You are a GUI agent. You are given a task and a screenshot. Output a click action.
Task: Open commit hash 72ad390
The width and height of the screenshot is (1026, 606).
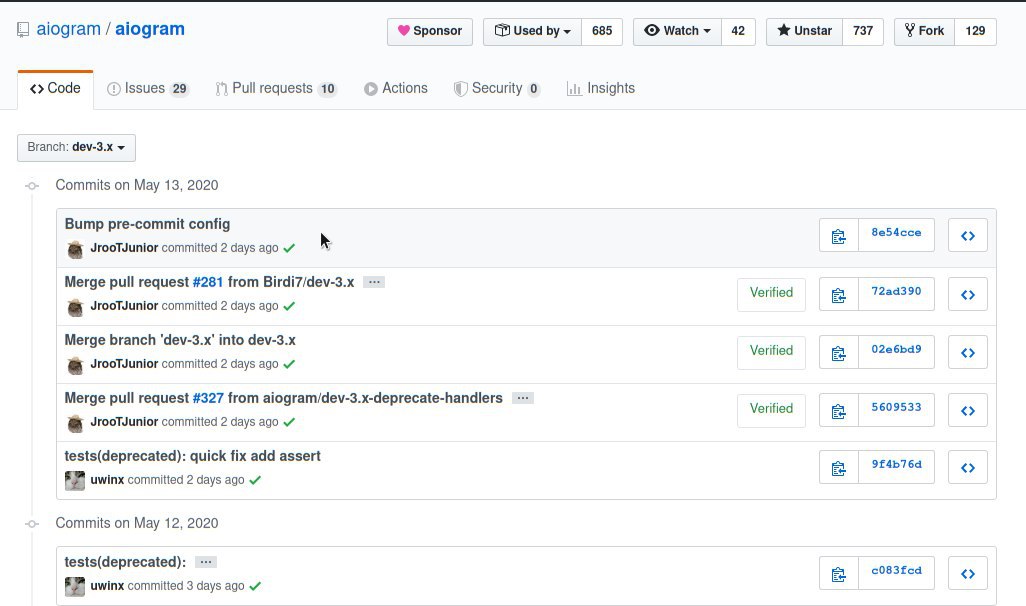[896, 292]
